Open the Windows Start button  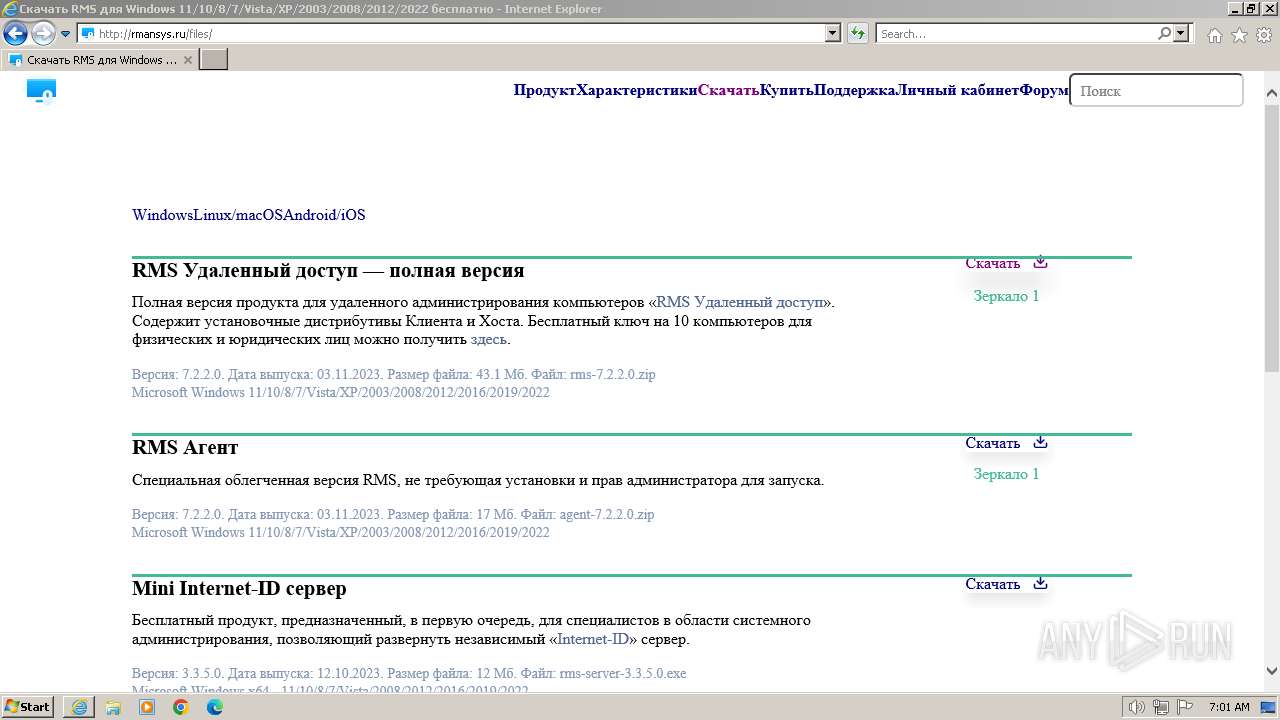[29, 706]
